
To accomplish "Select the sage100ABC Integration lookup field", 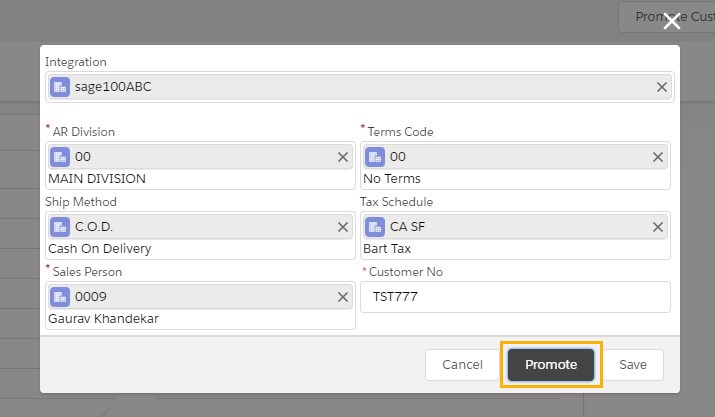I will pyautogui.click(x=360, y=87).
